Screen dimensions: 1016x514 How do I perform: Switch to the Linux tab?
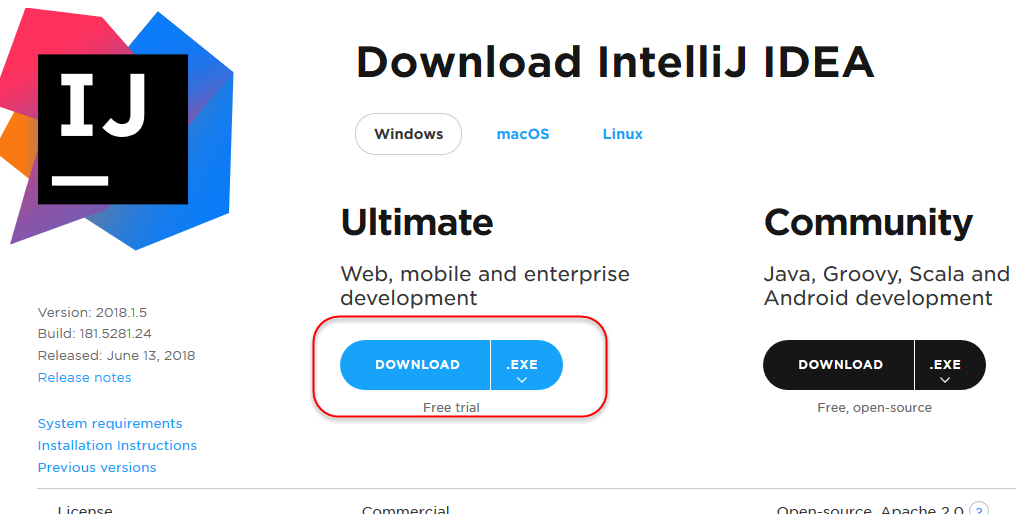pyautogui.click(x=623, y=134)
